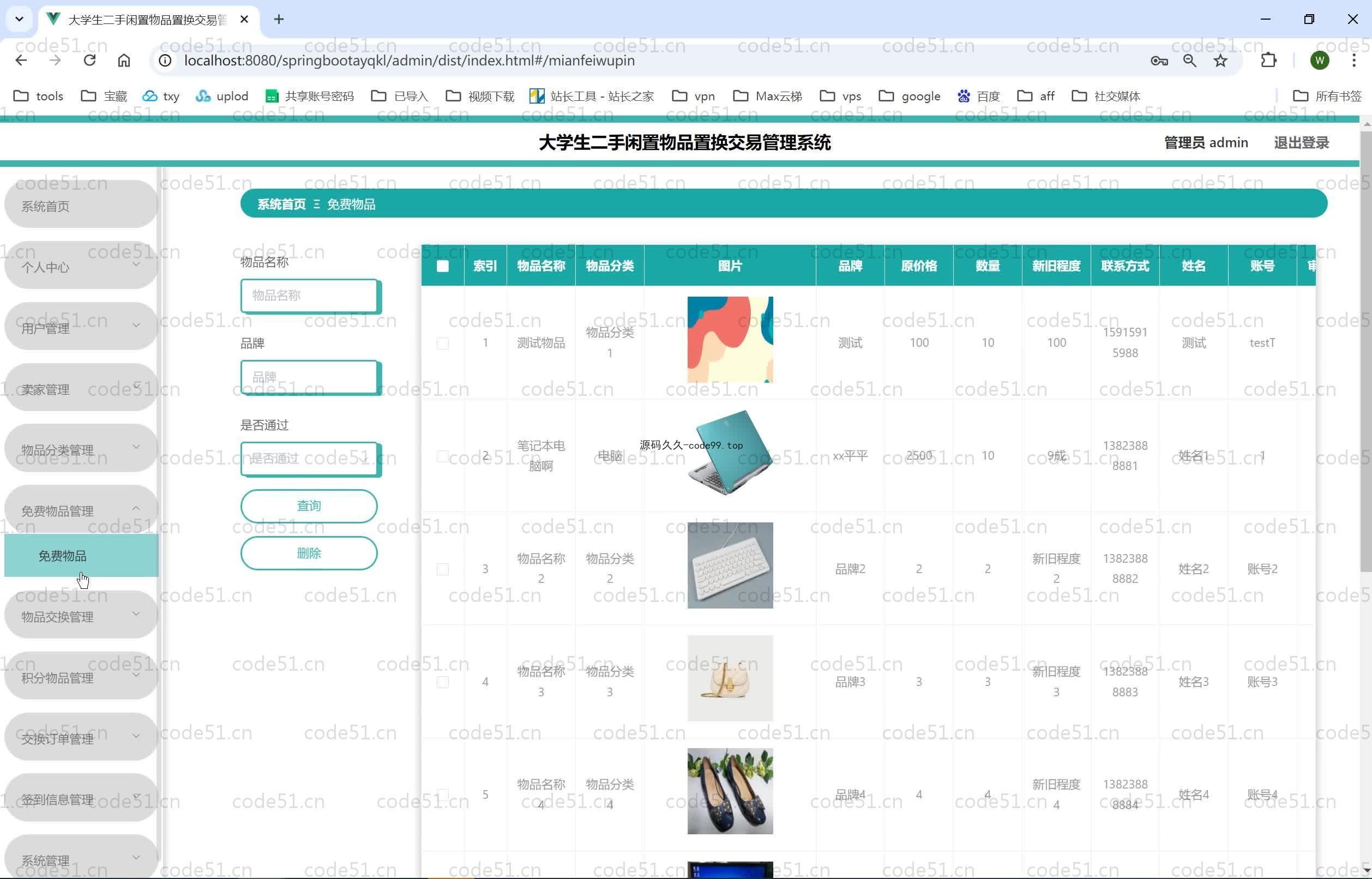This screenshot has height=879, width=1372.
Task: Open saved password key icon
Action: 1159,61
